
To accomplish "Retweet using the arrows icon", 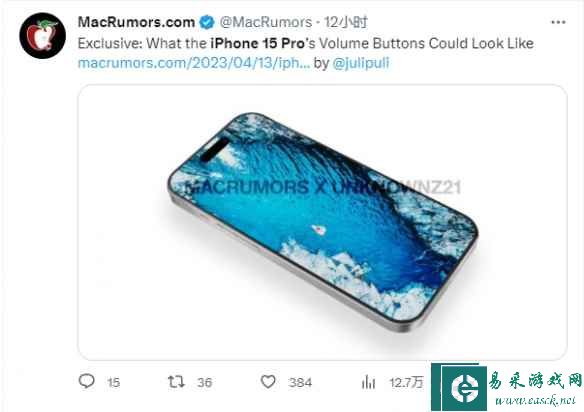I will coord(176,382).
